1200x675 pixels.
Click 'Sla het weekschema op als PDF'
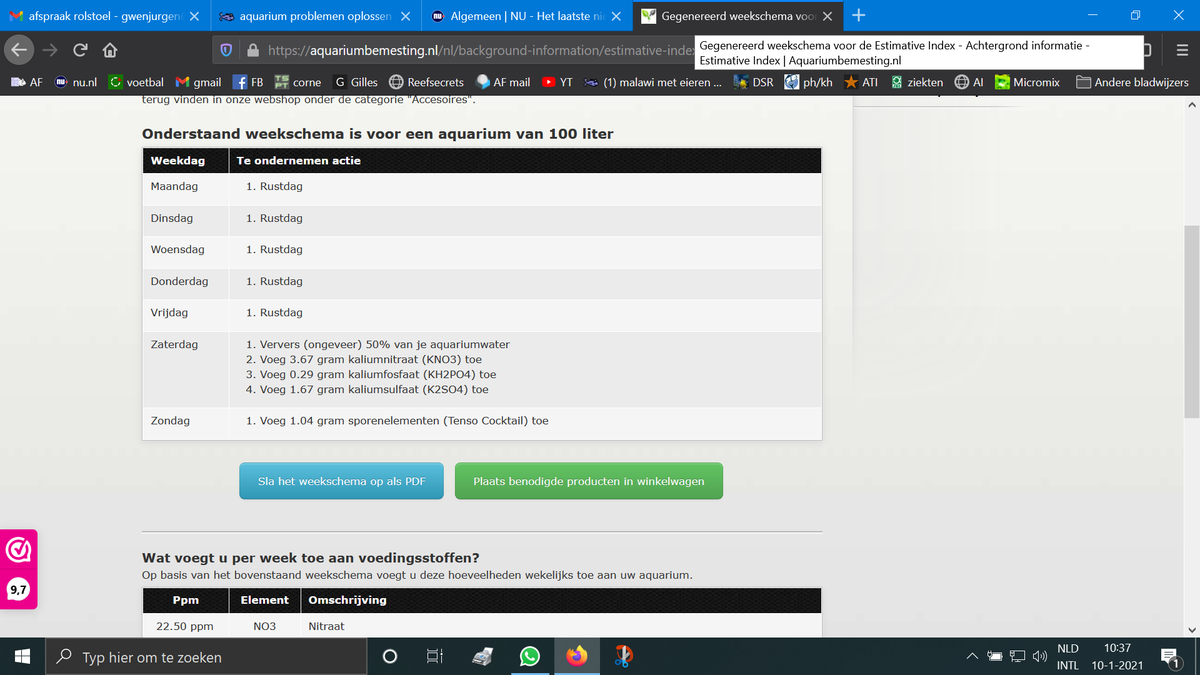[x=342, y=481]
